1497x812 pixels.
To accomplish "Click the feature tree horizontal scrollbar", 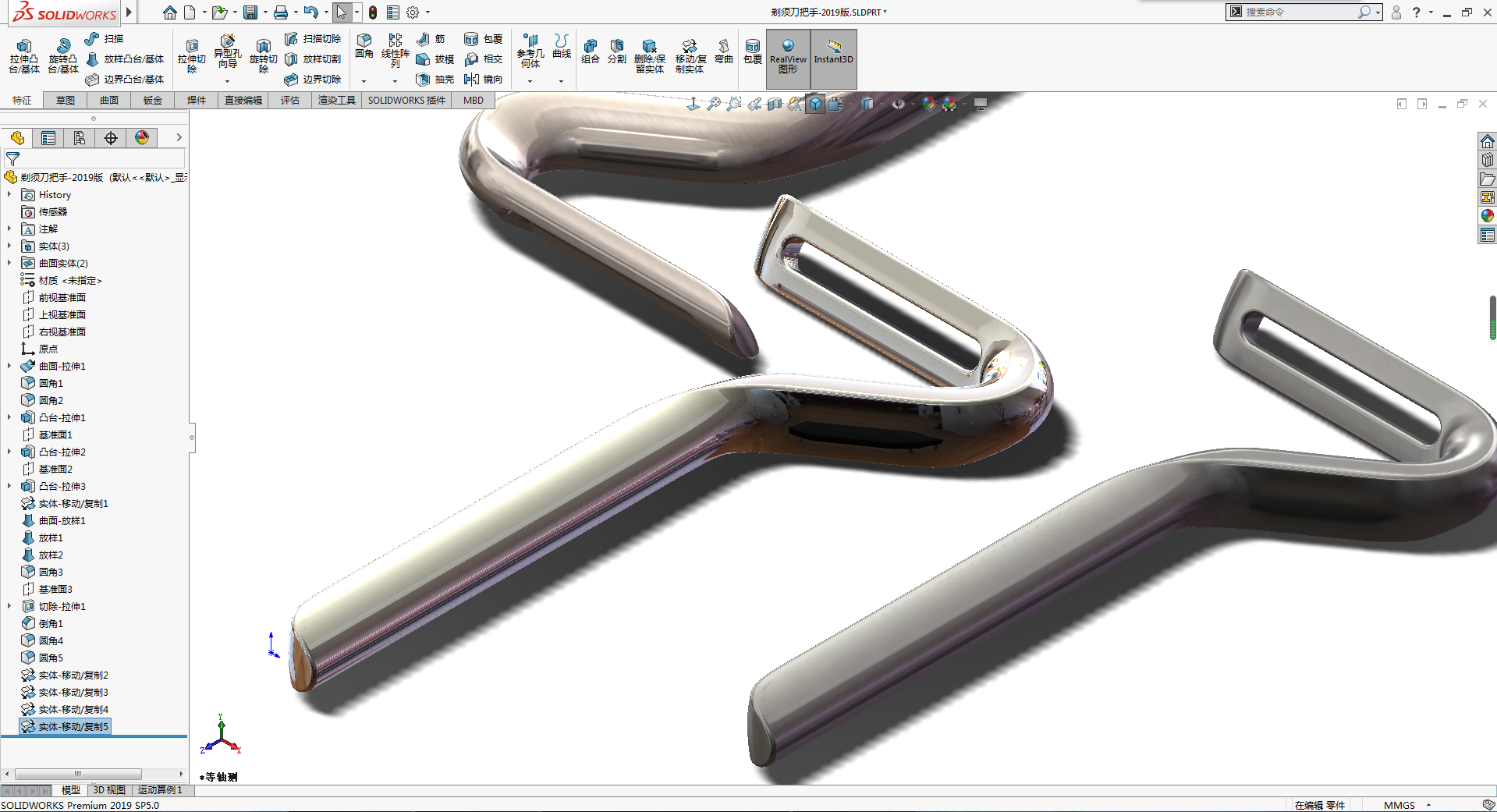I will [x=78, y=774].
